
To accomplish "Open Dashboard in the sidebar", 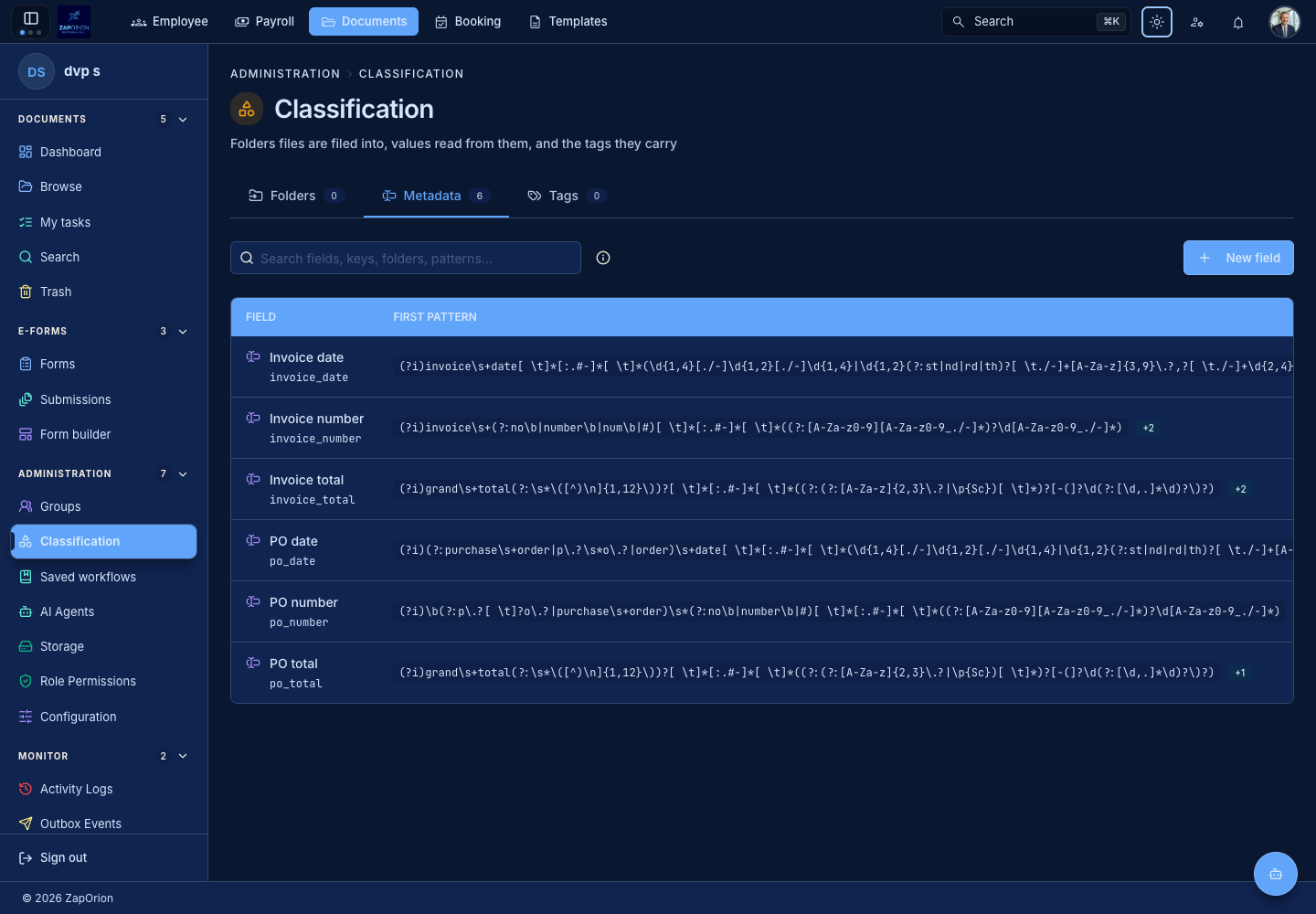I will tap(103, 152).
